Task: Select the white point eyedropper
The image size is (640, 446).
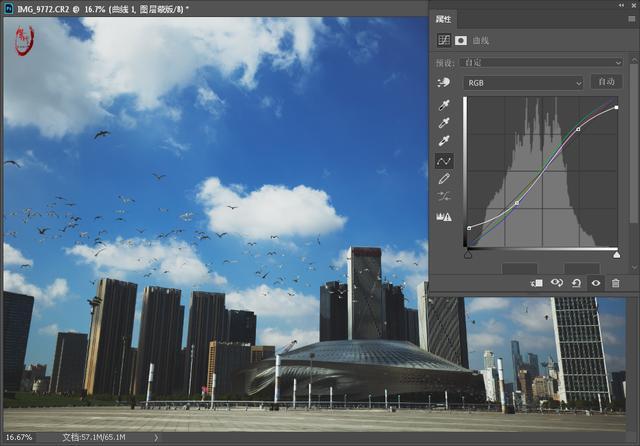Action: pos(445,142)
